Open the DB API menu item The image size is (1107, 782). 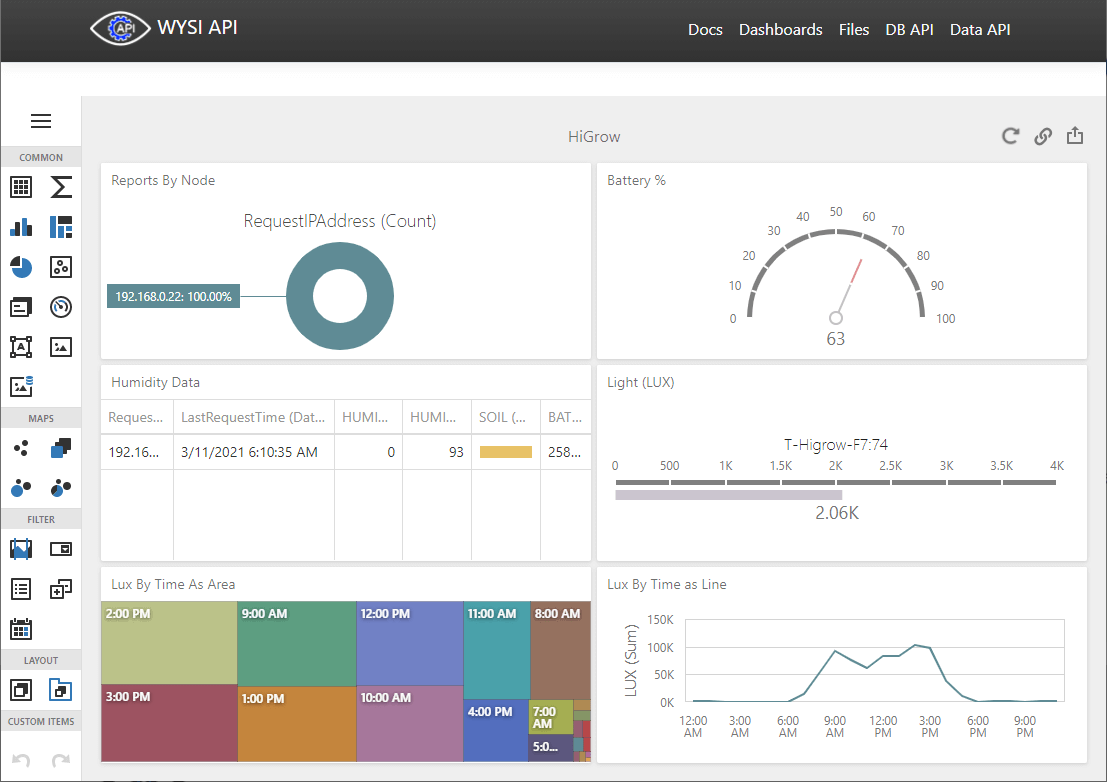click(909, 30)
